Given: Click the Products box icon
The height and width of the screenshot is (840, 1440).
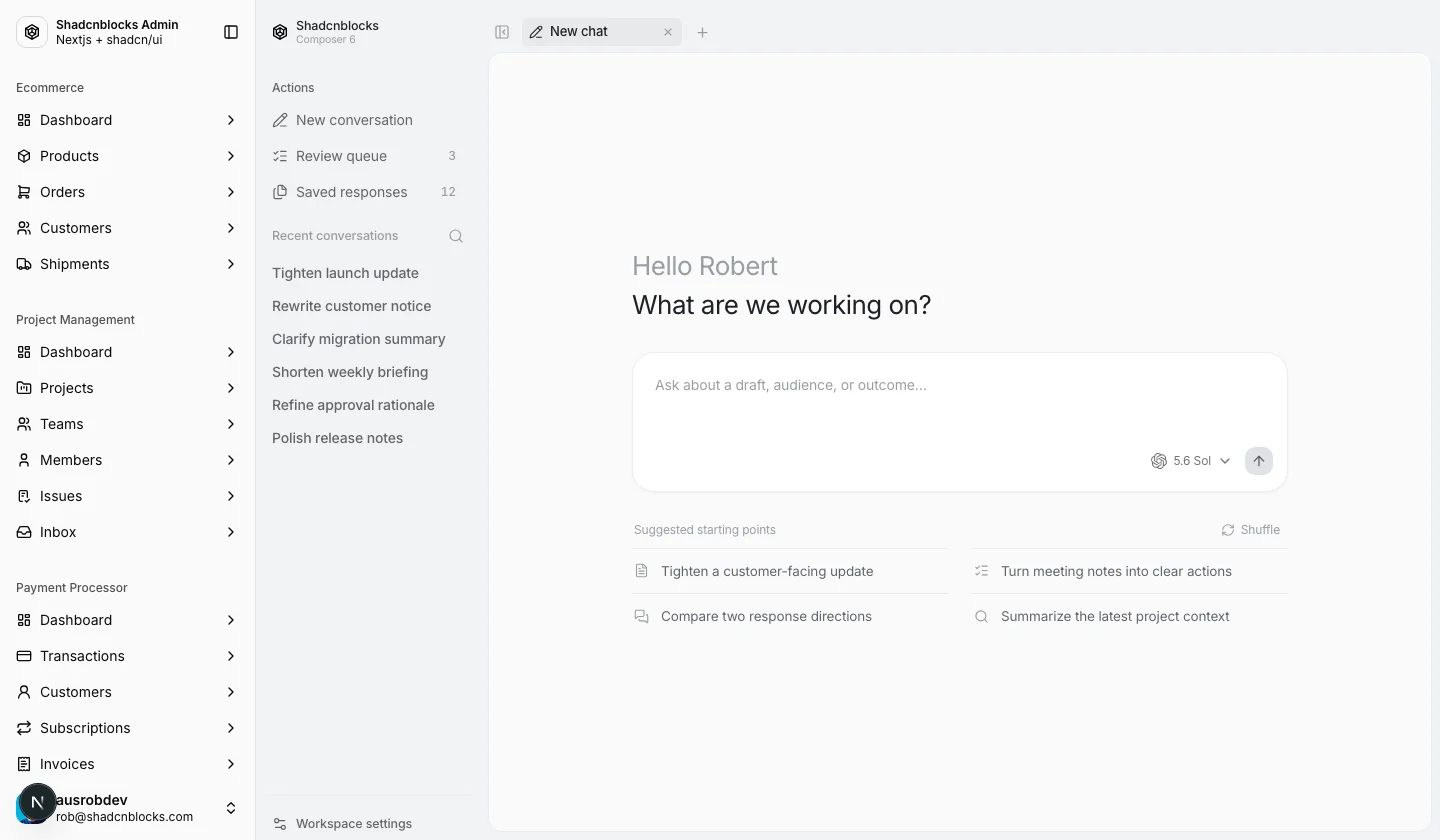Looking at the screenshot, I should [x=24, y=156].
